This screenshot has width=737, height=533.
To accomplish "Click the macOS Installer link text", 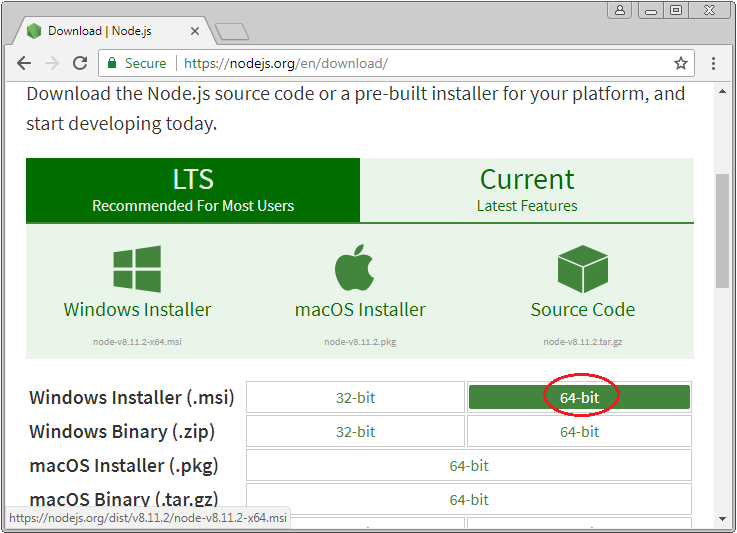I will (360, 310).
